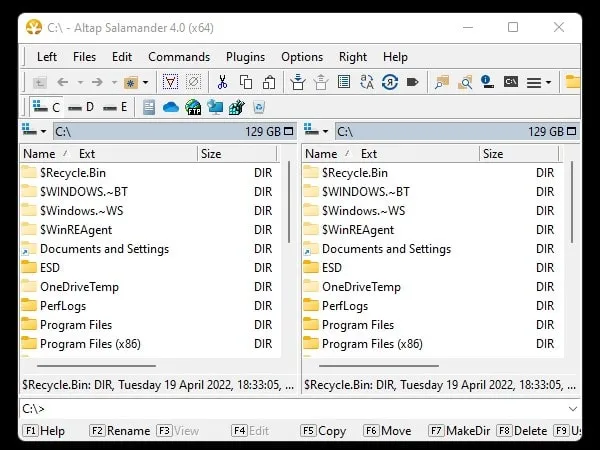
Task: Expand the forward history dropdown arrow
Action: 114,82
